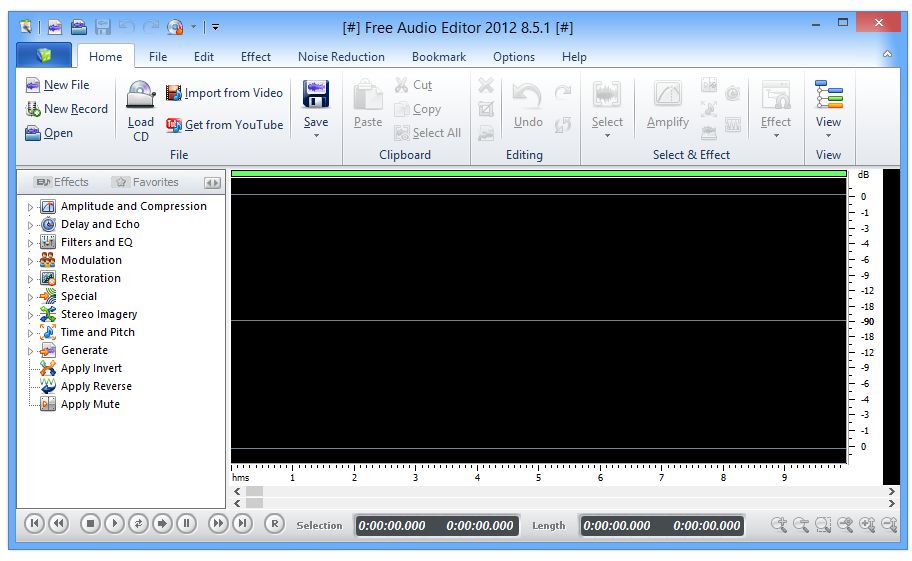This screenshot has width=912, height=561.
Task: Open the Effect dropdown arrow
Action: pyautogui.click(x=776, y=135)
